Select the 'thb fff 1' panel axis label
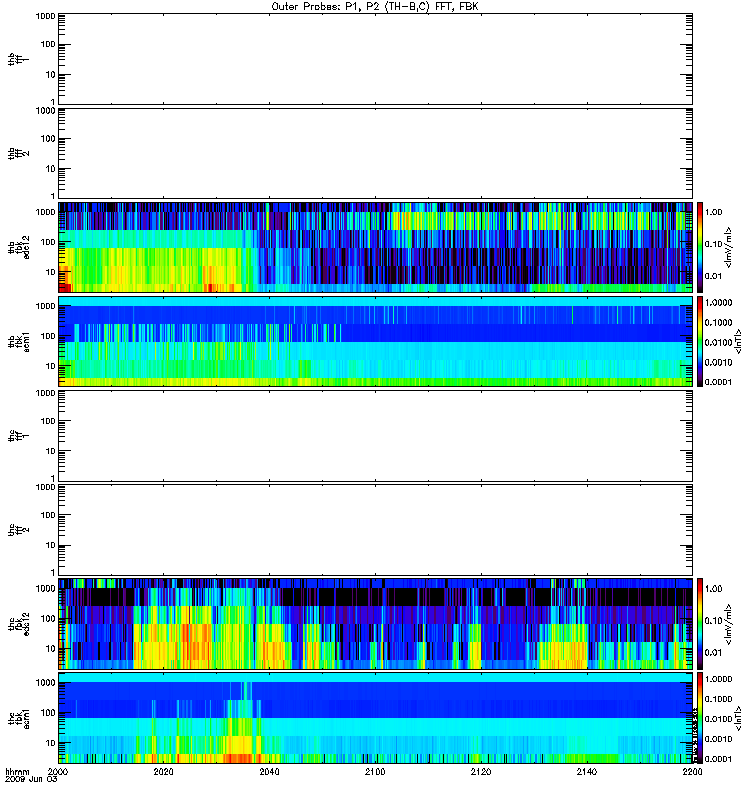The height and width of the screenshot is (800, 750). 18,59
